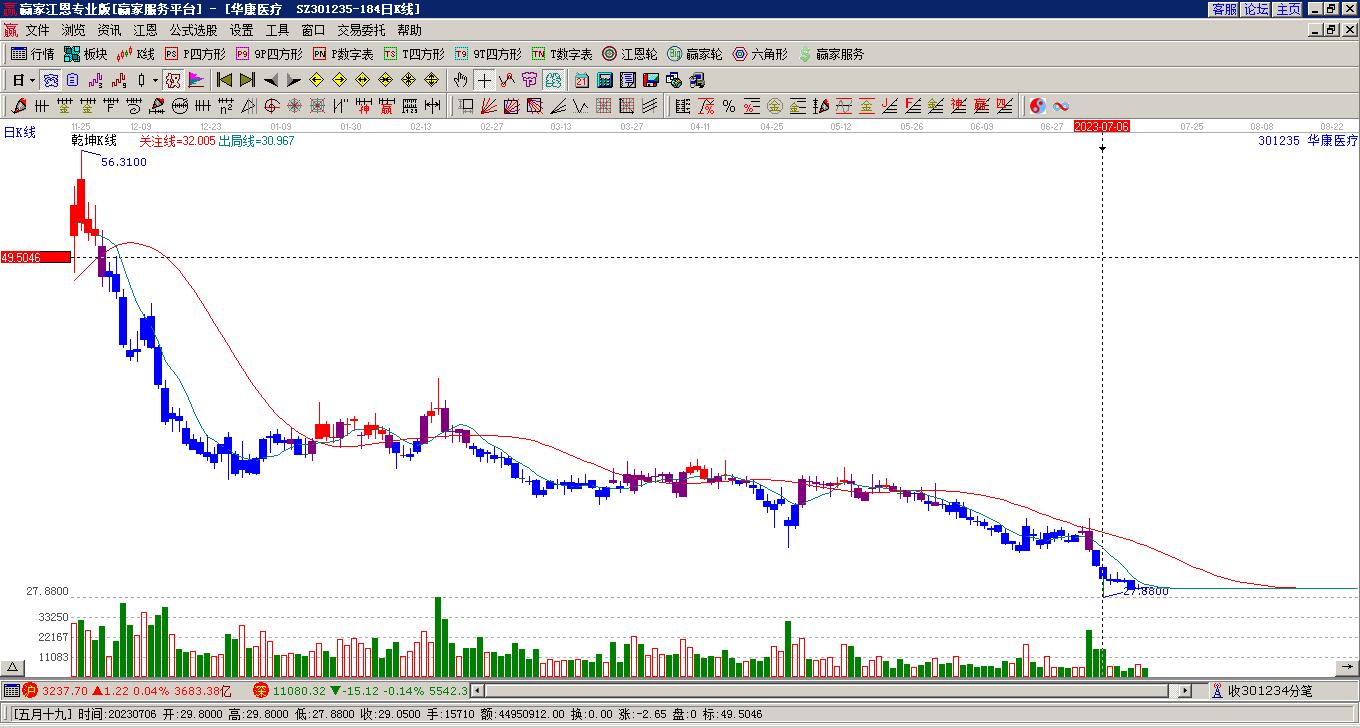Click the flag icon in toolbar

(196, 80)
